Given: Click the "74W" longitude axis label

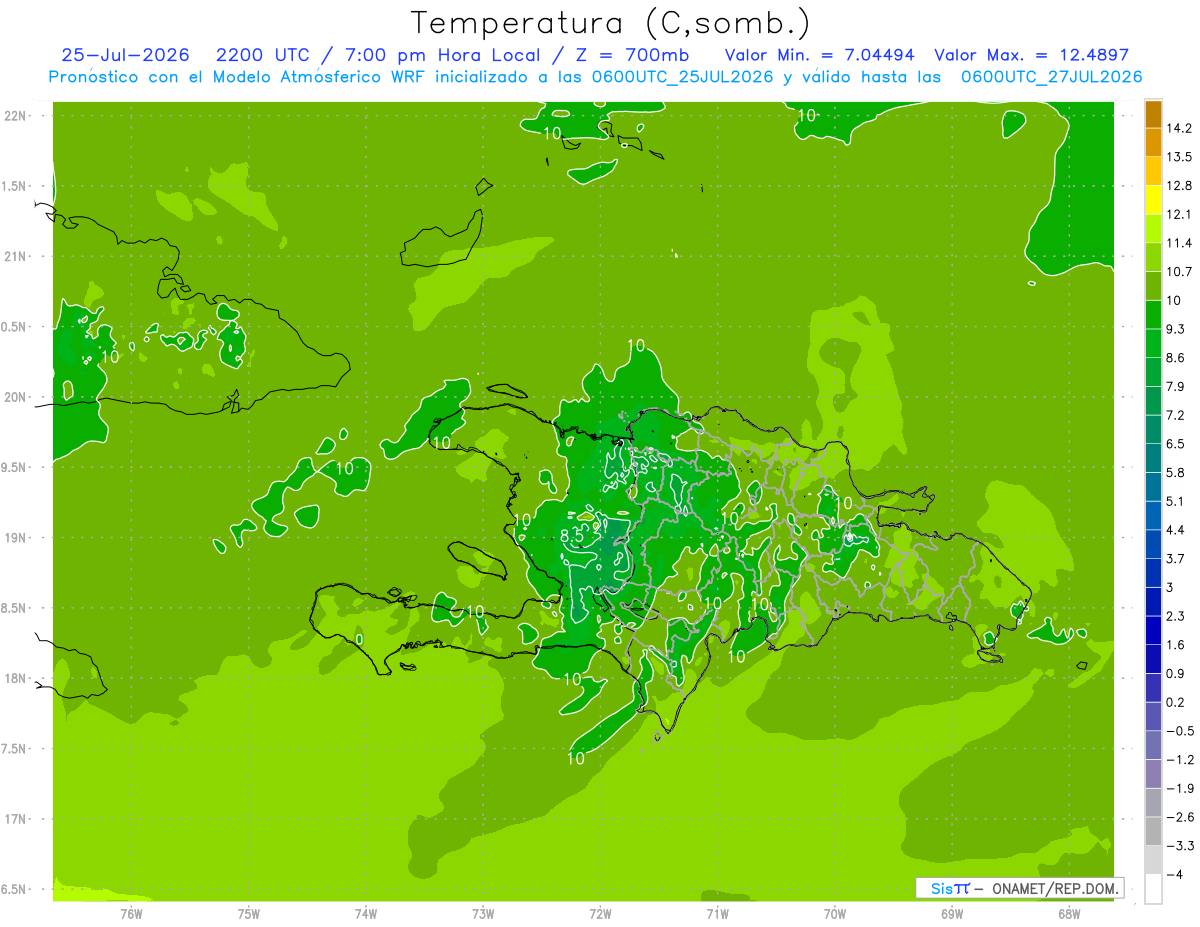Looking at the screenshot, I should 366,914.
